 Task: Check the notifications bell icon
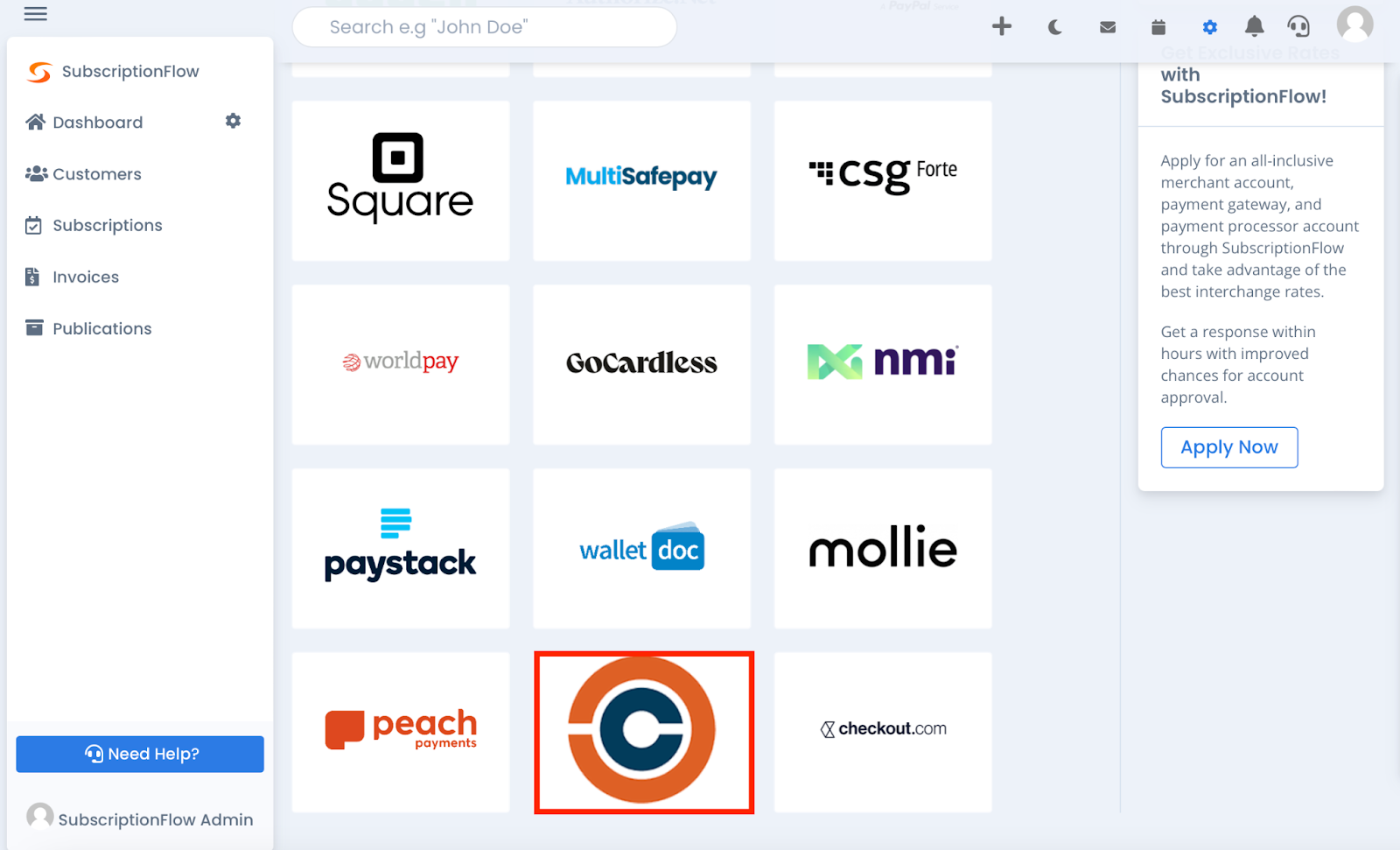pyautogui.click(x=1255, y=26)
